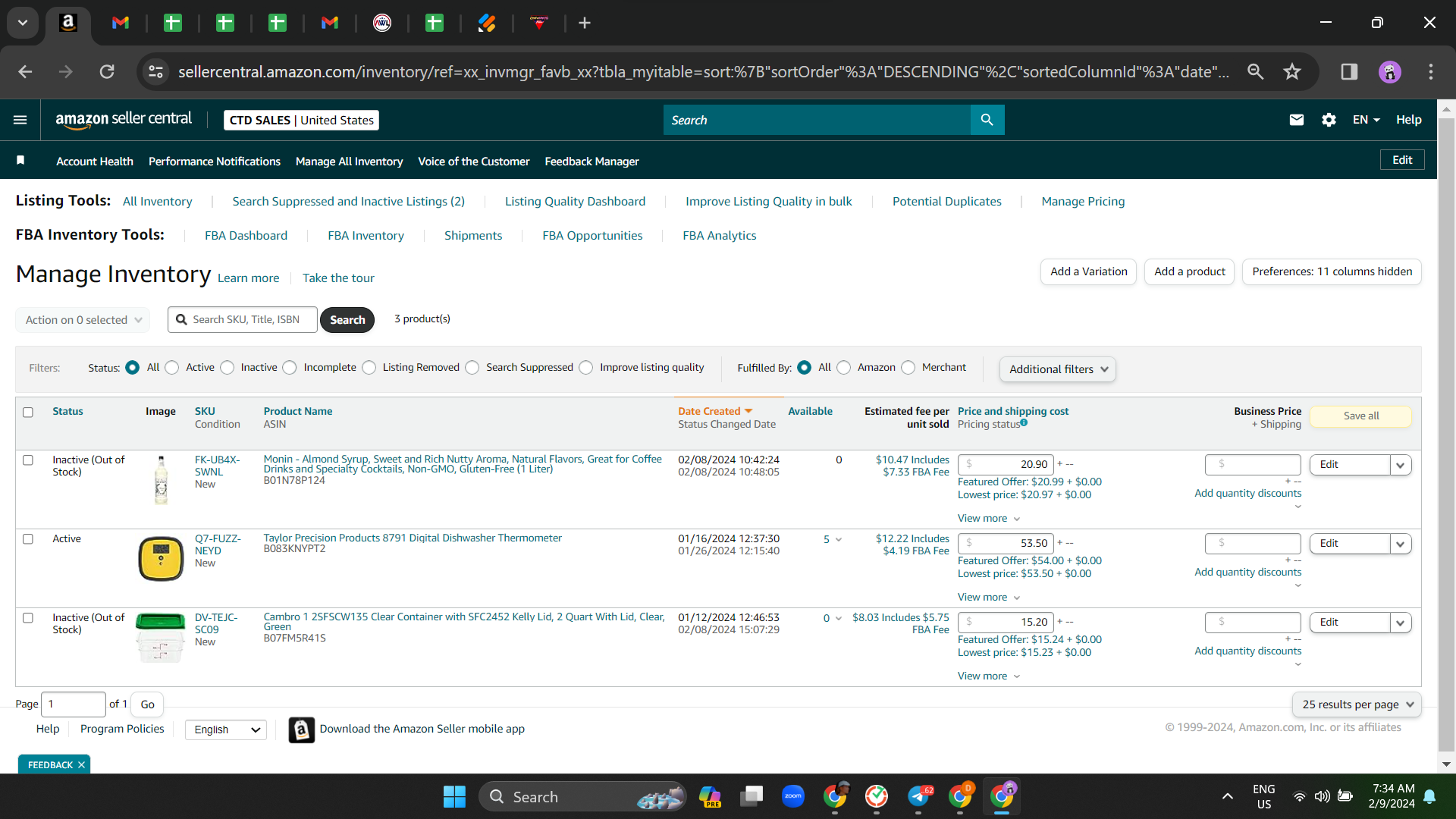Bookmark this page with the star icon
Viewport: 1456px width, 819px height.
click(x=1292, y=72)
